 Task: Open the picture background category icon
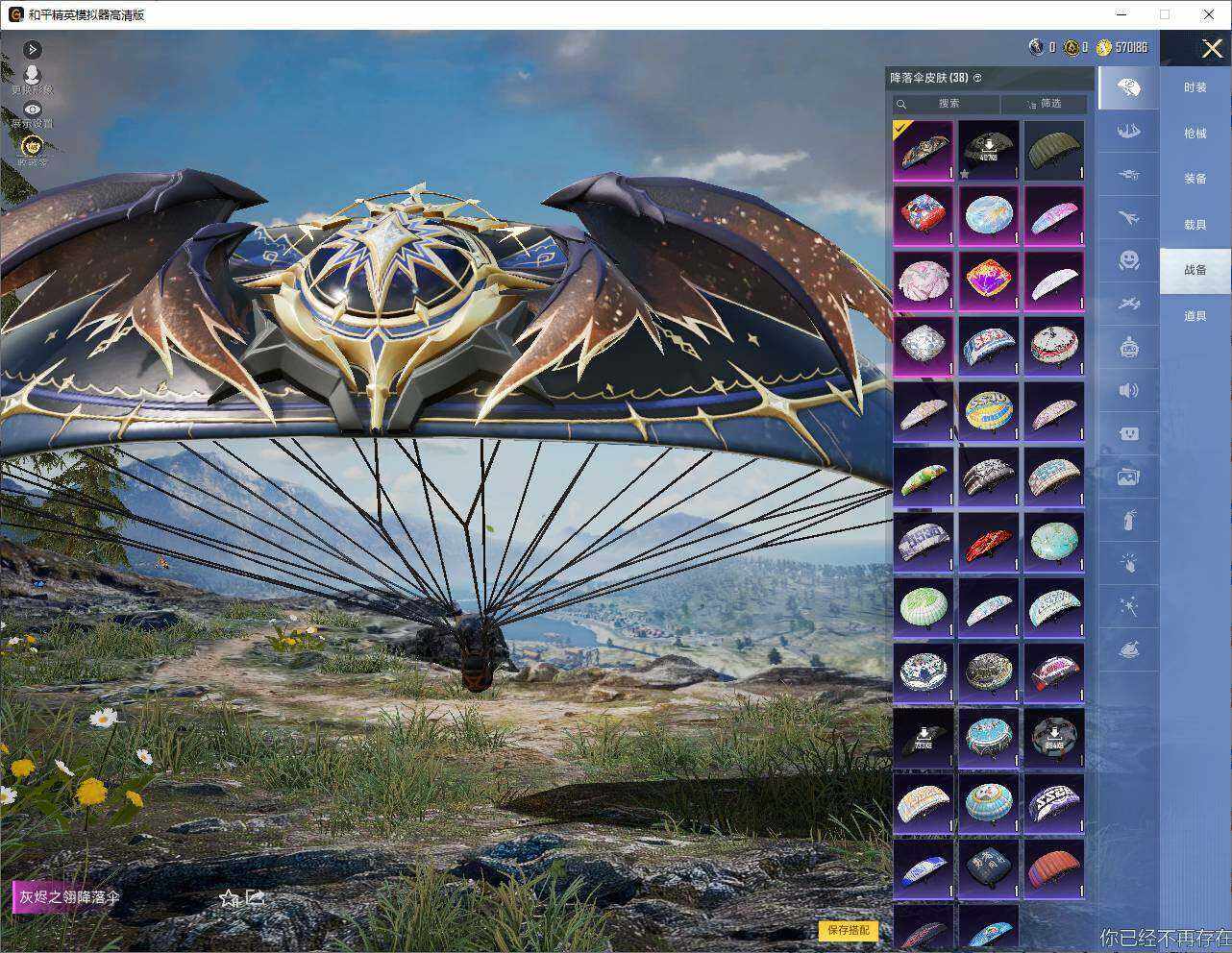point(1128,476)
